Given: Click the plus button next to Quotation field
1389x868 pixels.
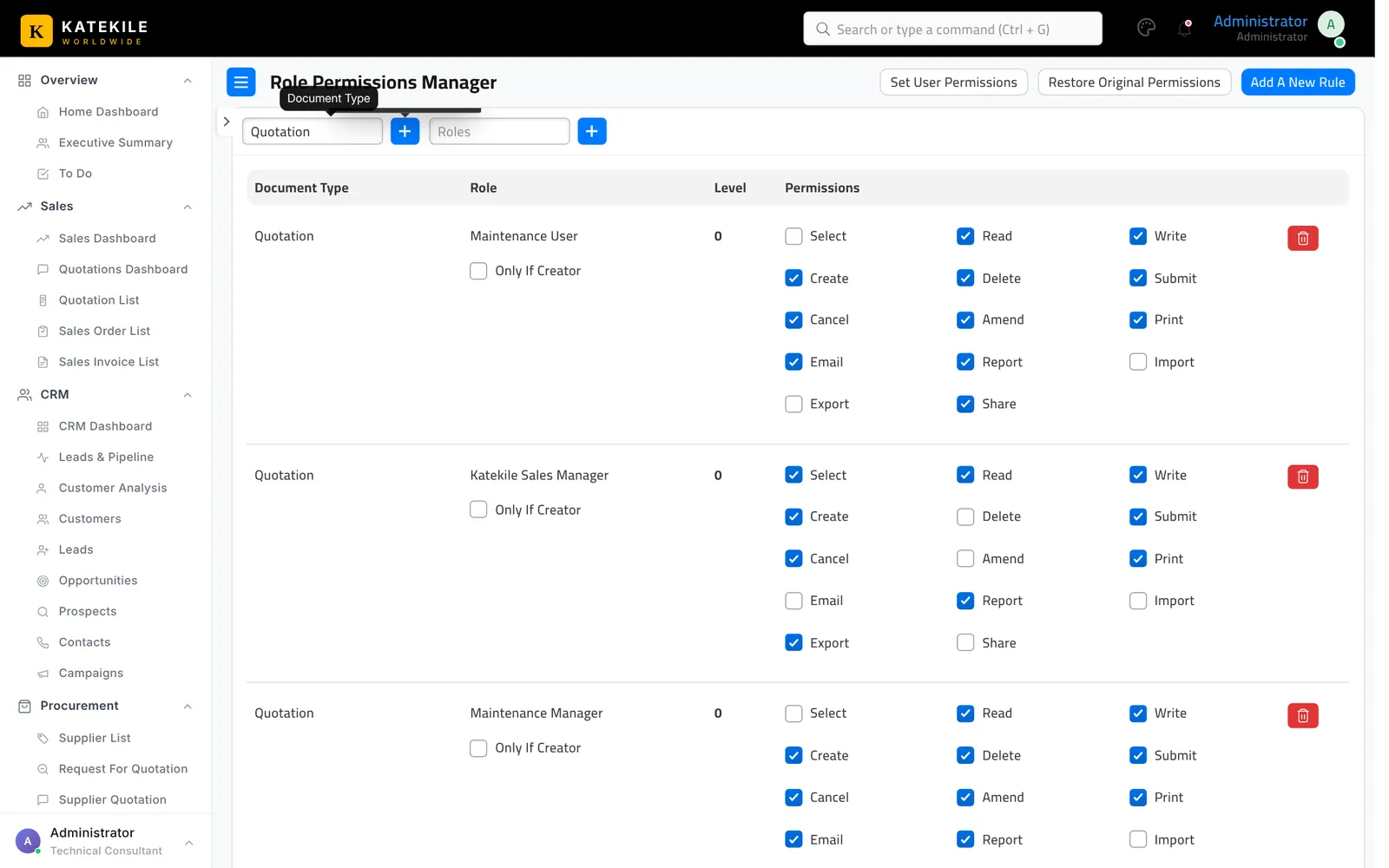Looking at the screenshot, I should pyautogui.click(x=405, y=131).
